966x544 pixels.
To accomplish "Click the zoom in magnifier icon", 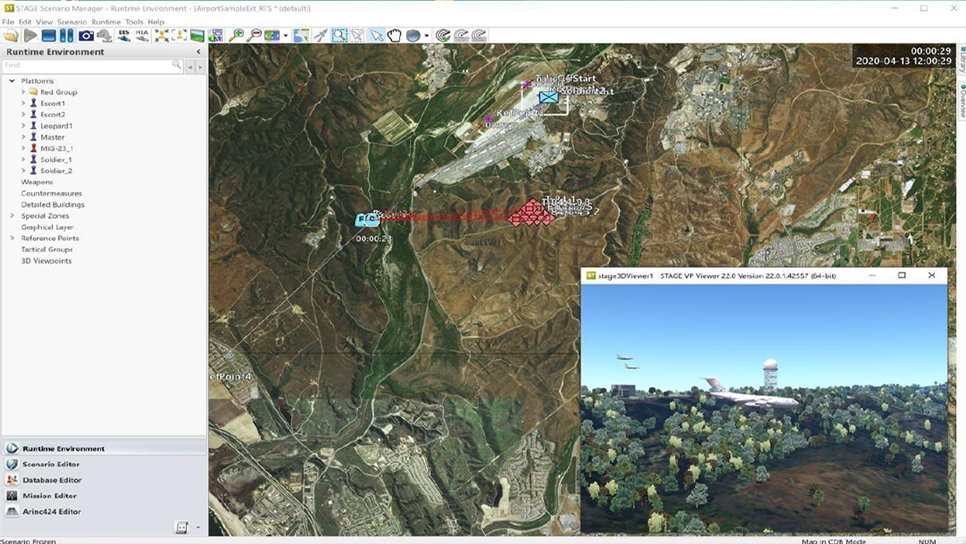I will coord(237,35).
